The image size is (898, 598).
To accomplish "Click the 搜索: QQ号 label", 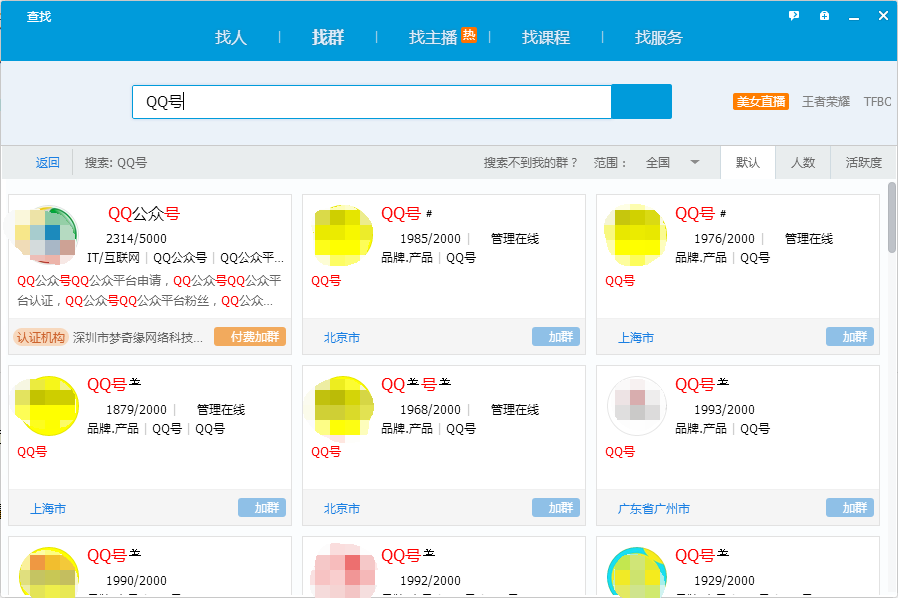I will [x=116, y=163].
